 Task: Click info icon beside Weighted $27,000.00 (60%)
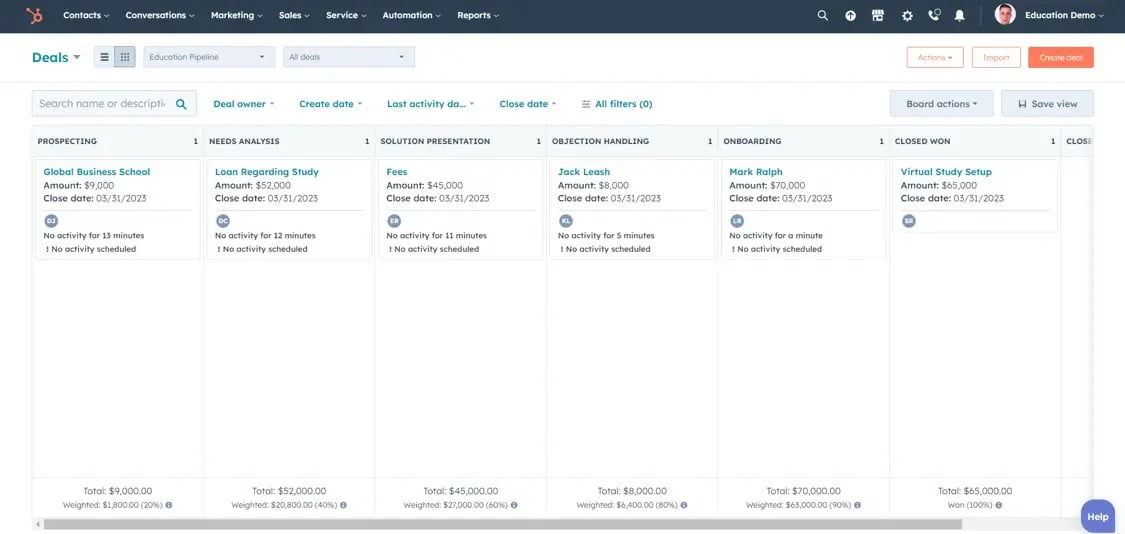[x=514, y=505]
